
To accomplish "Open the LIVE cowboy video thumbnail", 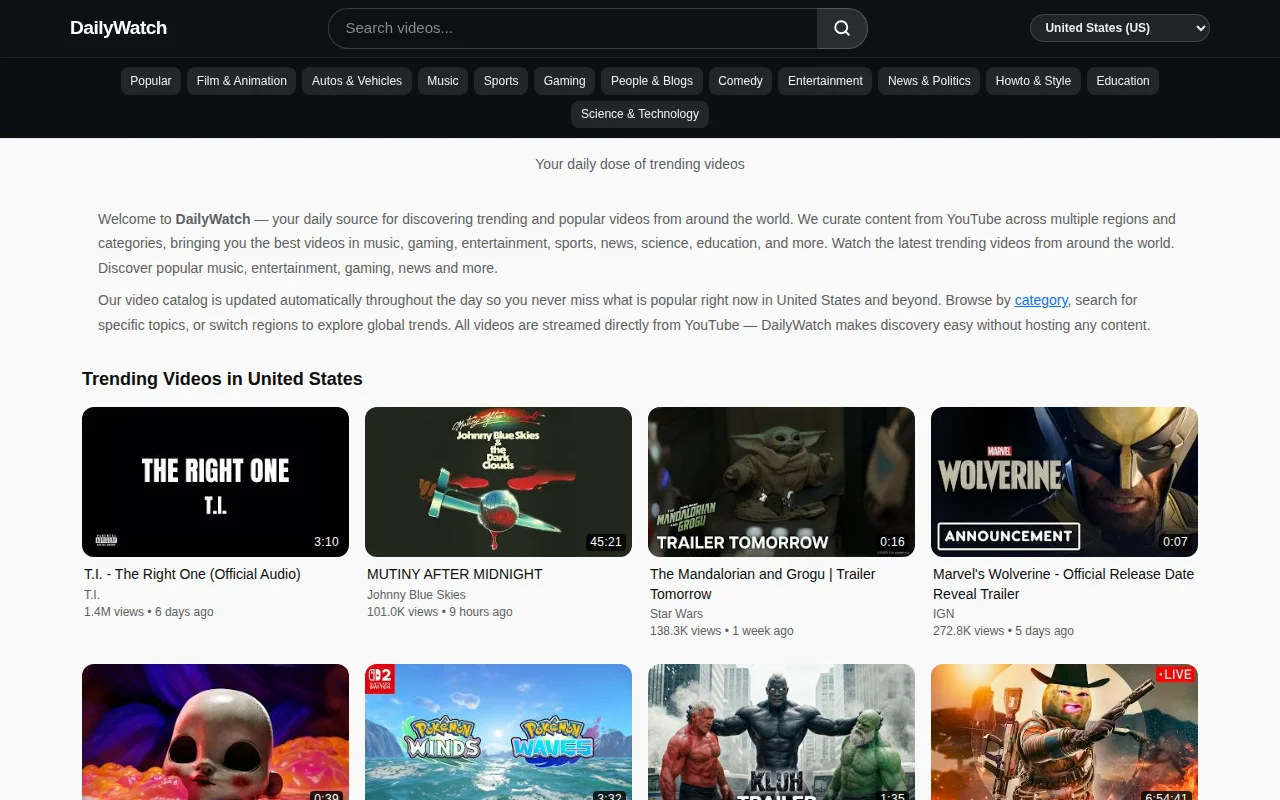I will [1064, 732].
